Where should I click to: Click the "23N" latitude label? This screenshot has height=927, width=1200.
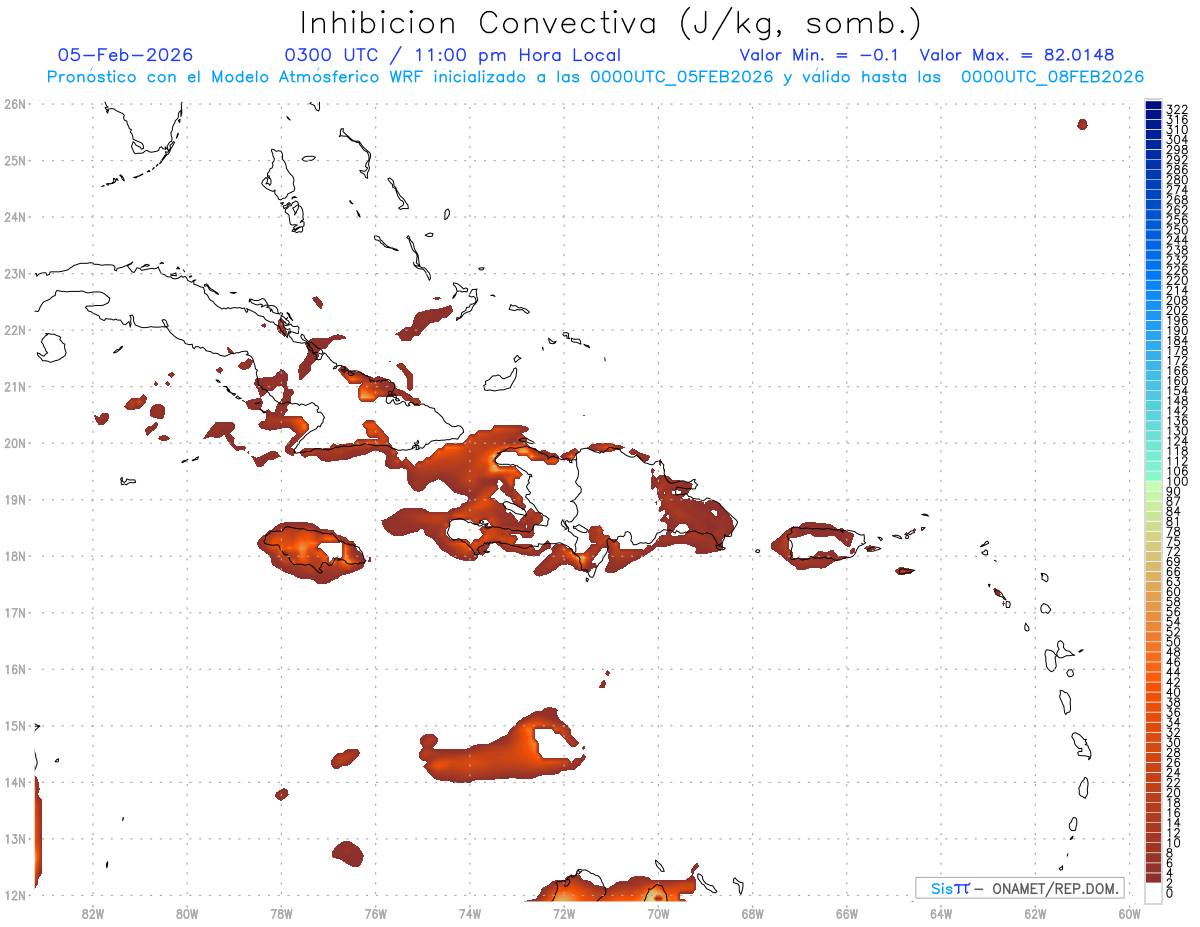click(x=15, y=274)
